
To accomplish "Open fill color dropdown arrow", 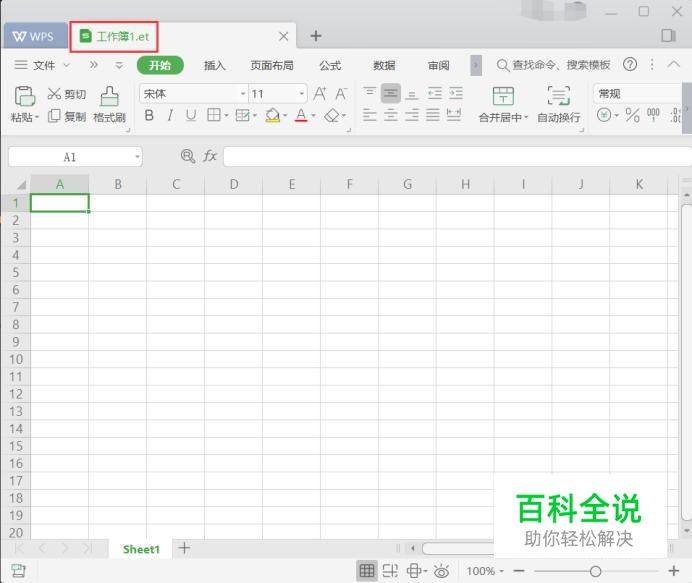I will [285, 116].
